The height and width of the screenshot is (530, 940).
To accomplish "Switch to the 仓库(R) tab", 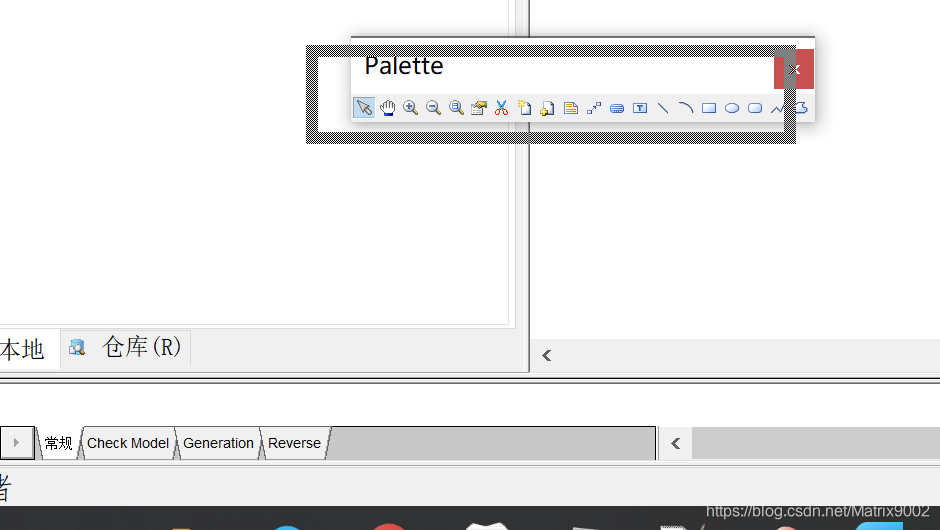I will [x=141, y=347].
